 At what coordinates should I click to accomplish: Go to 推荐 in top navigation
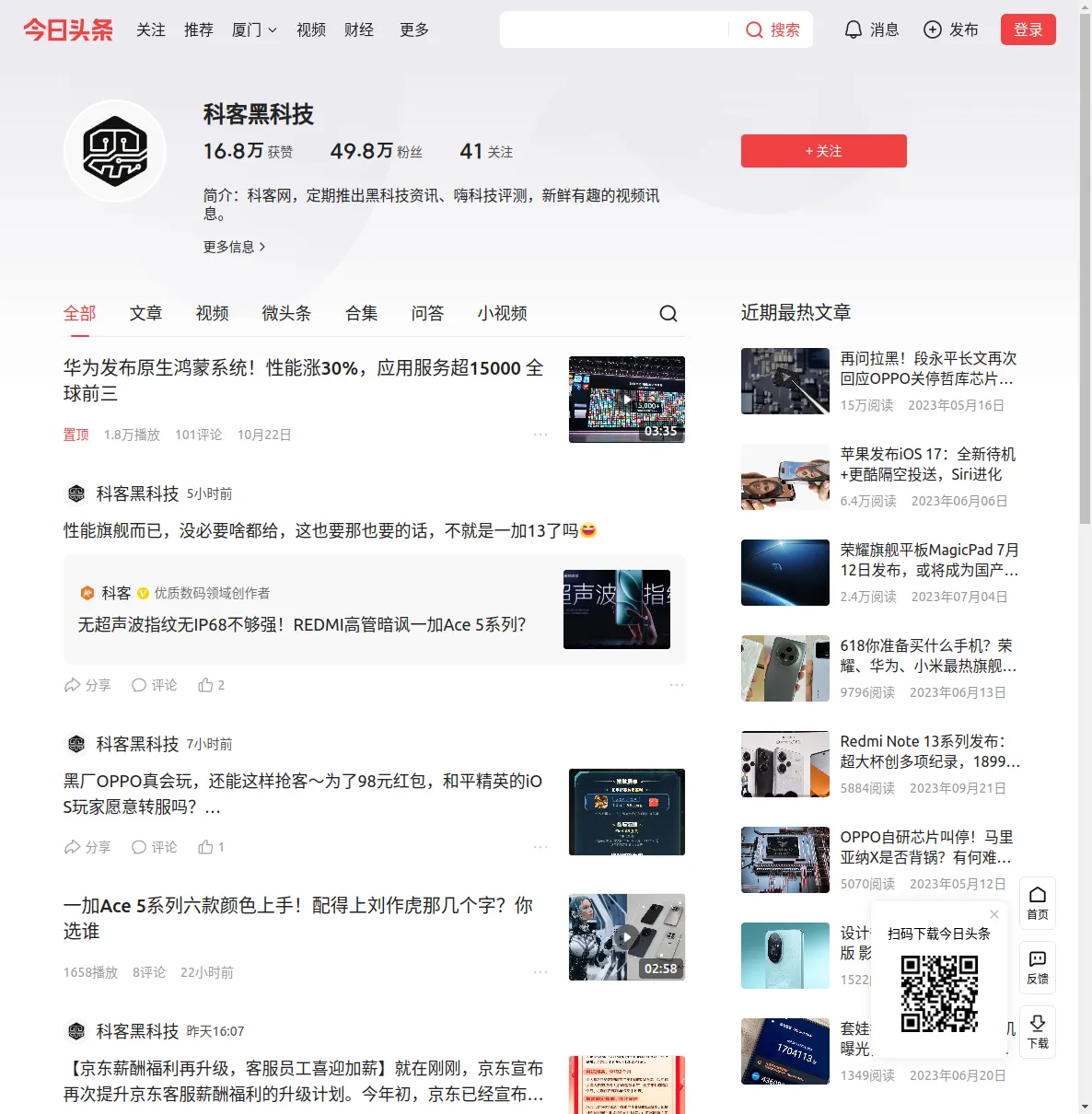(199, 30)
